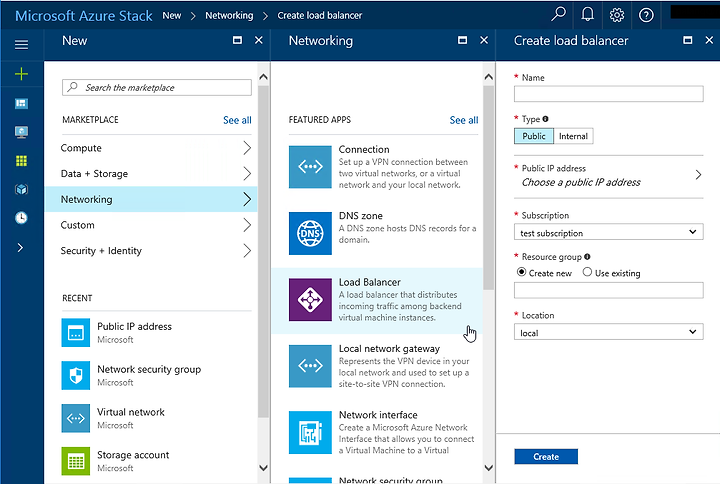Click See all in Marketplace

(237, 120)
